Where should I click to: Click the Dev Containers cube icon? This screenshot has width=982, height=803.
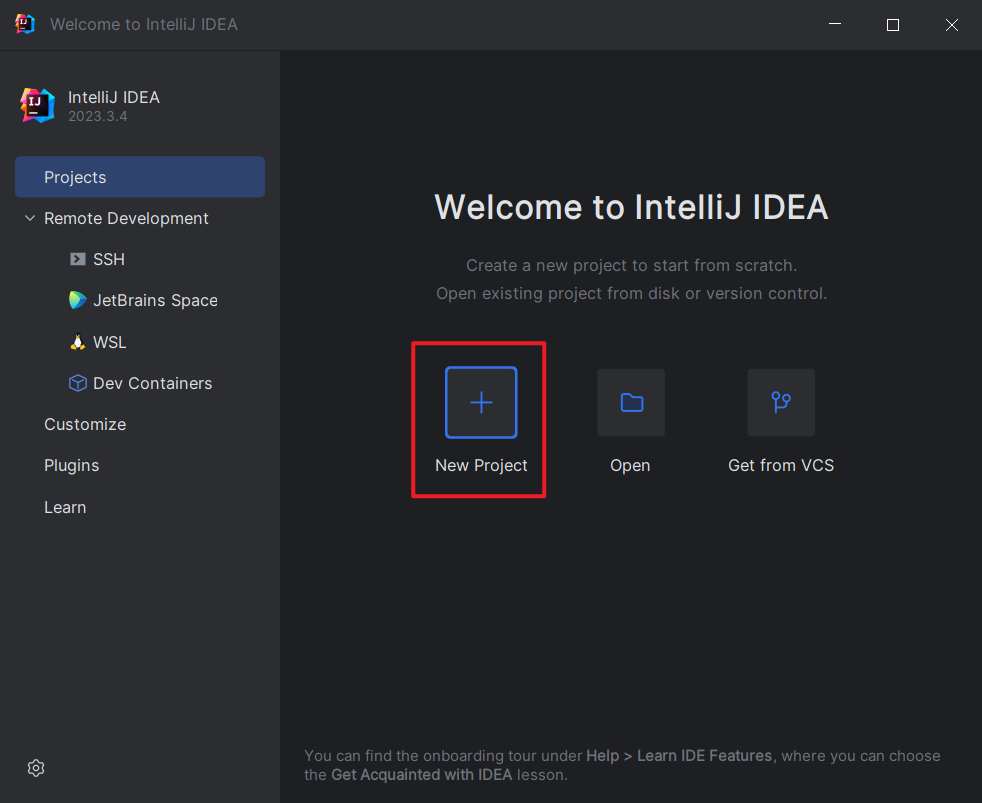coord(77,383)
